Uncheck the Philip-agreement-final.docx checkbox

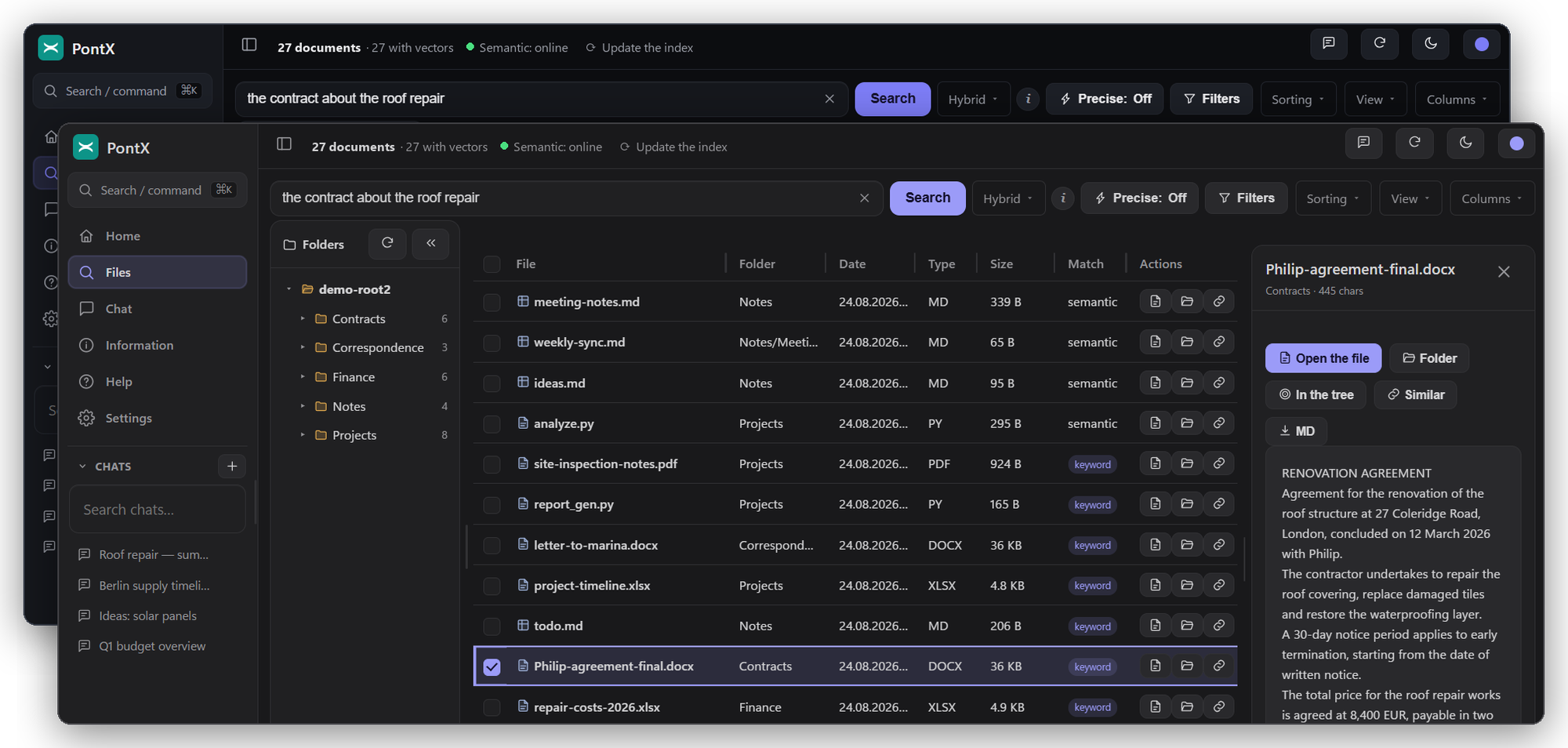tap(492, 666)
